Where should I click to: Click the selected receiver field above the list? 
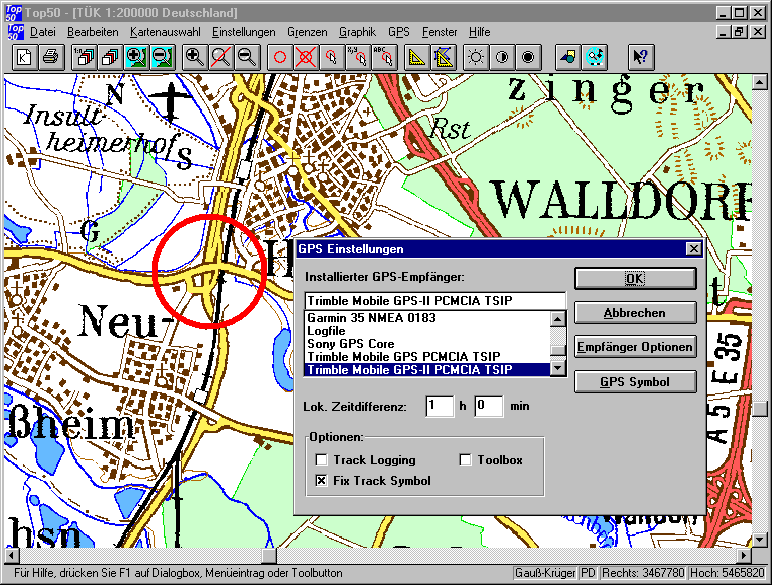[435, 301]
